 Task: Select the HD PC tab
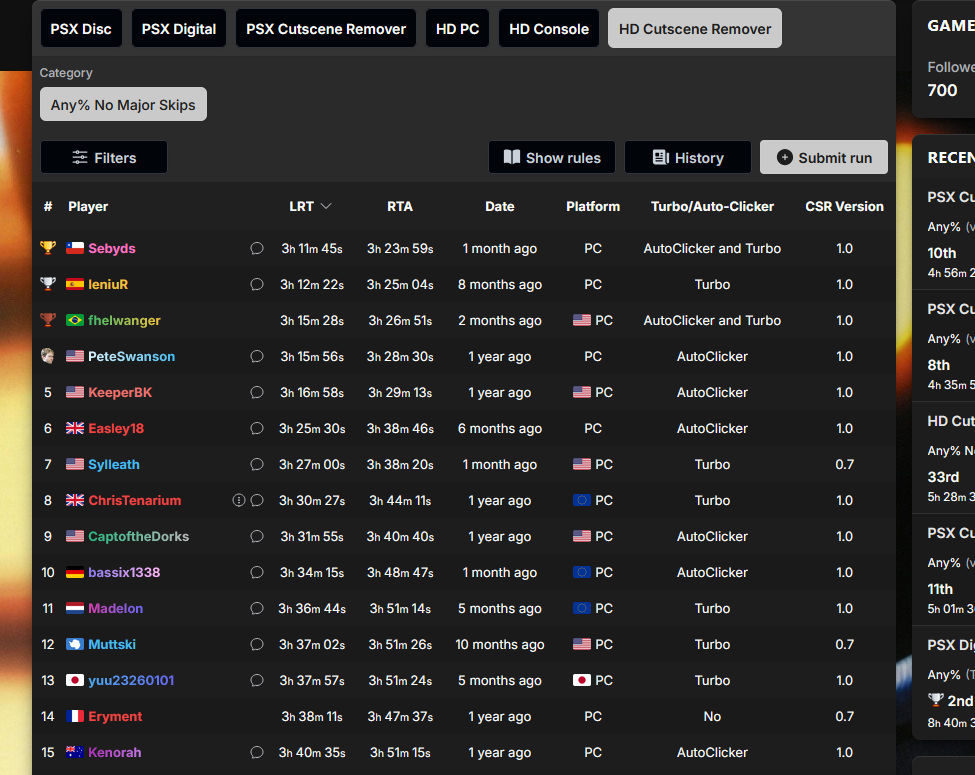pyautogui.click(x=457, y=29)
